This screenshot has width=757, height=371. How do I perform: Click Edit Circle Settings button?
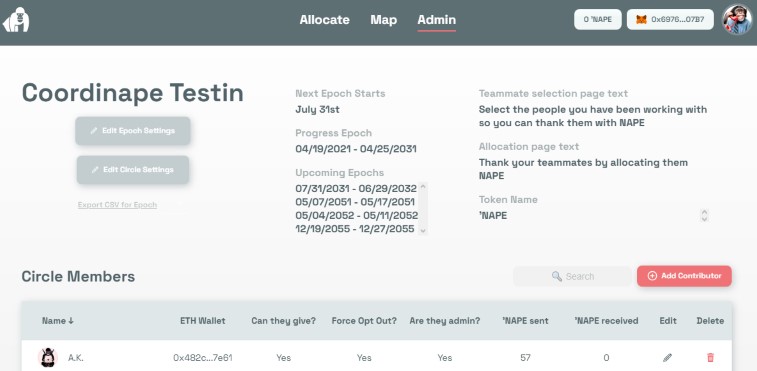[133, 170]
